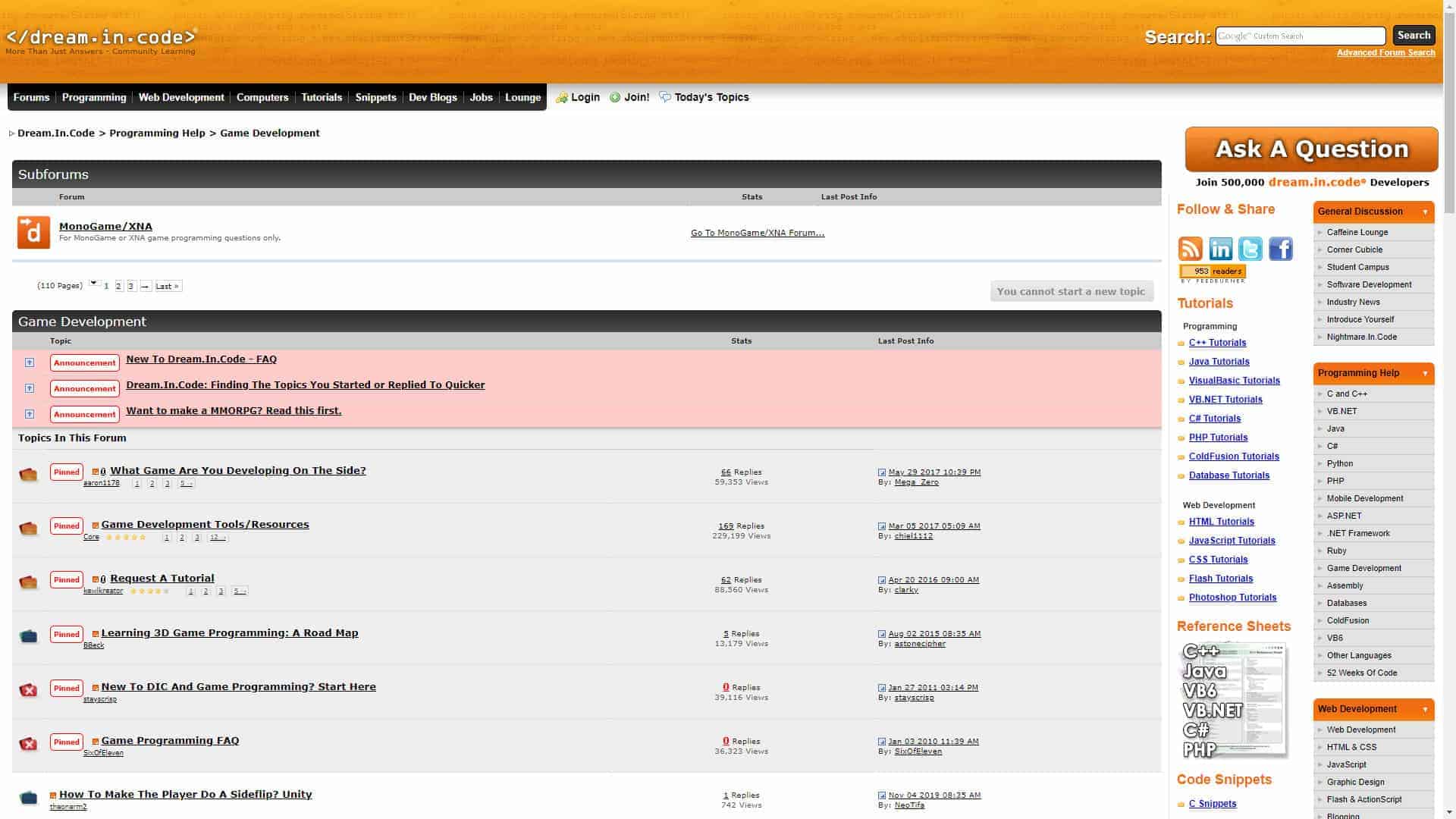Open the Snippets menu item
Viewport: 1456px width, 819px height.
375,97
